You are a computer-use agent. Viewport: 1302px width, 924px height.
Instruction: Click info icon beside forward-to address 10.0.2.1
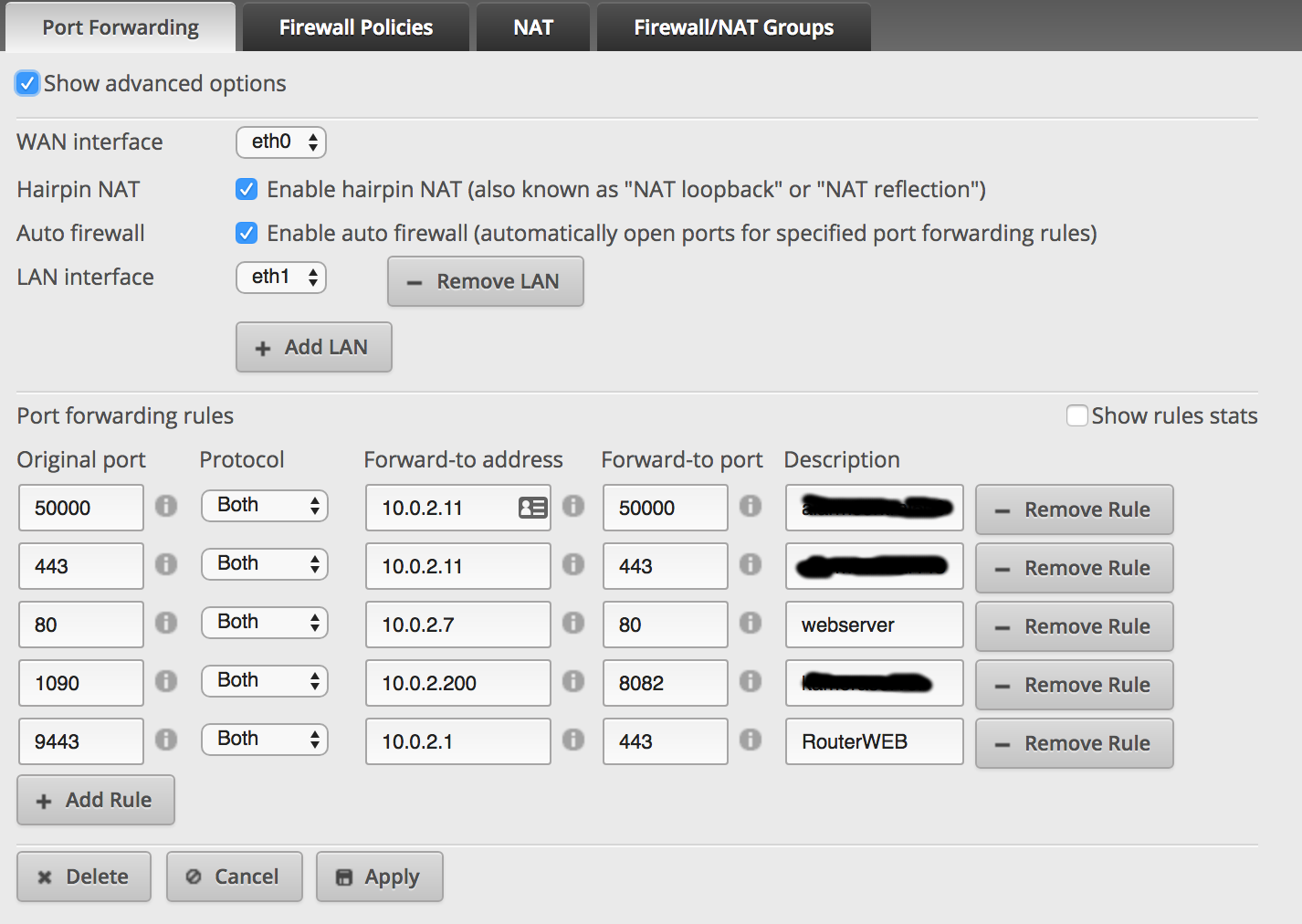[573, 740]
